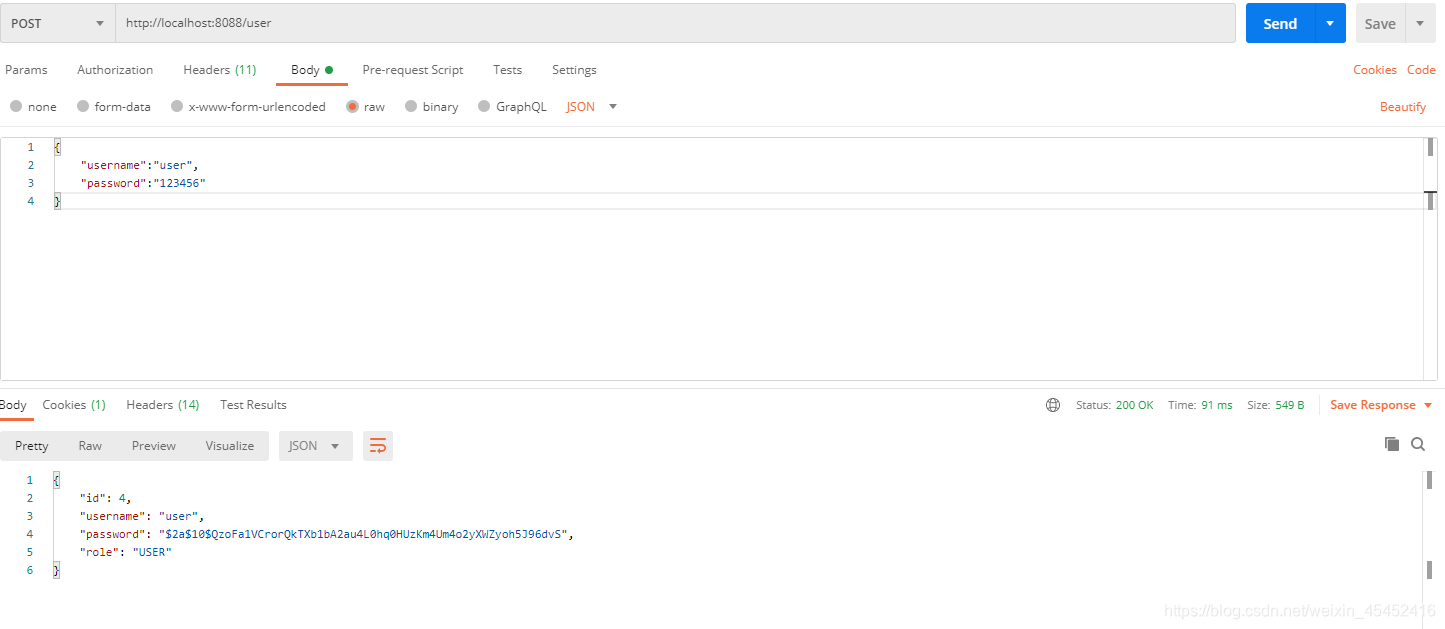
Task: Open the Pre-request Script tab
Action: click(412, 70)
